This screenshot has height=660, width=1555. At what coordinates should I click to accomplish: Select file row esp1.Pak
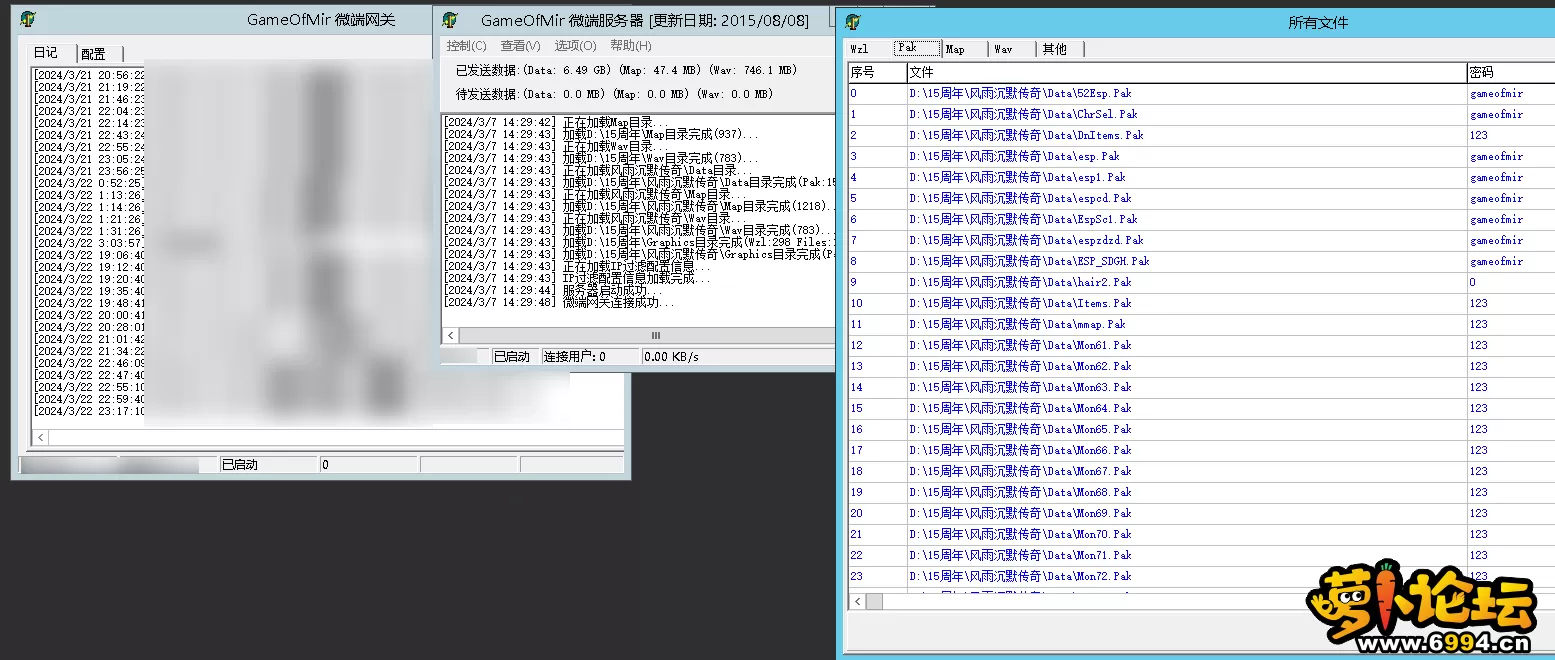pos(1200,177)
